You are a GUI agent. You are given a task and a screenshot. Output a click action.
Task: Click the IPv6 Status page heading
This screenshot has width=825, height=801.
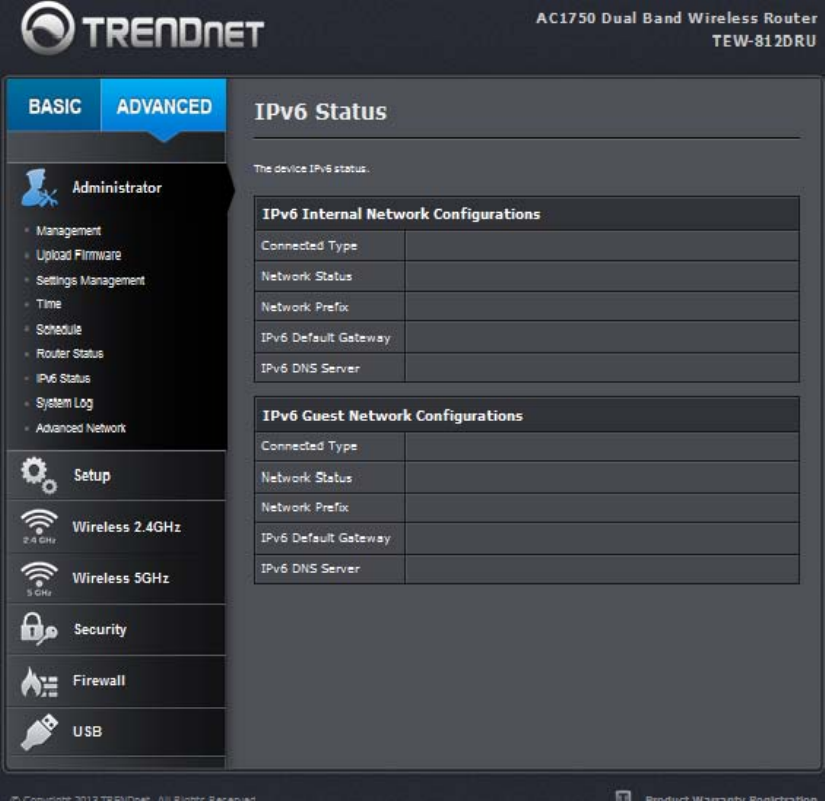[x=320, y=112]
